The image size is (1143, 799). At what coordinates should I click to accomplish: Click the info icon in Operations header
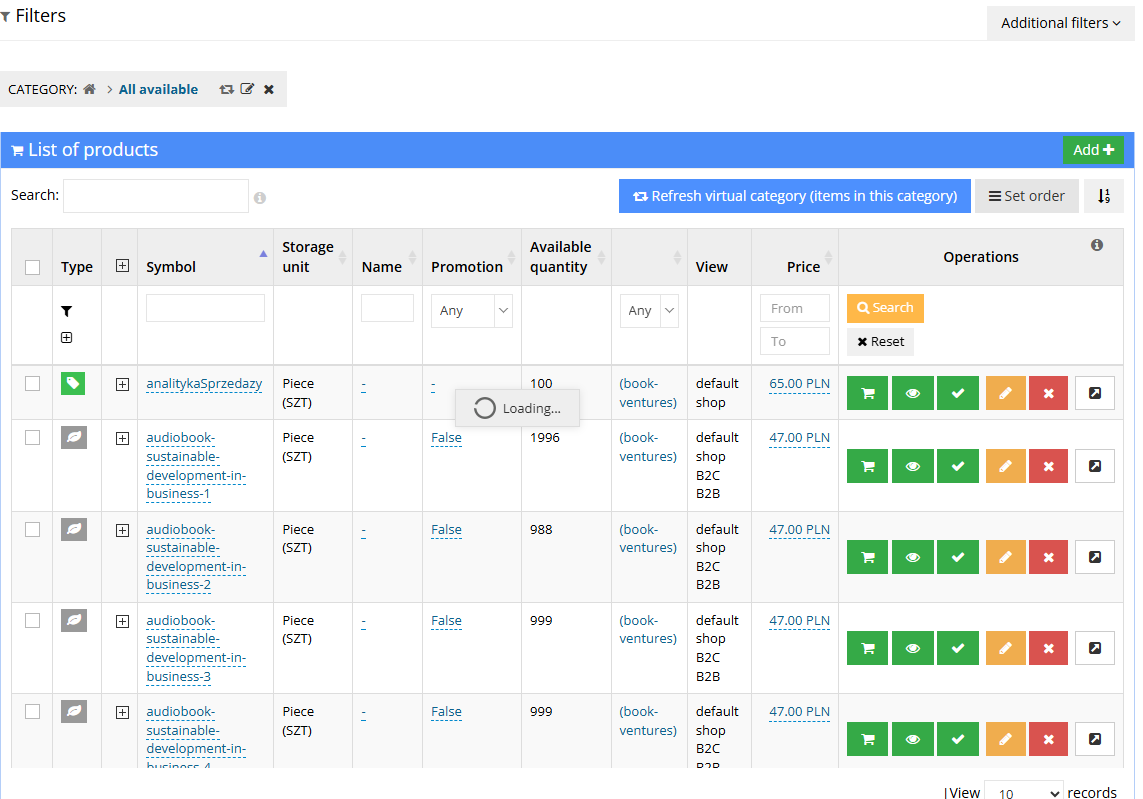coord(1097,245)
